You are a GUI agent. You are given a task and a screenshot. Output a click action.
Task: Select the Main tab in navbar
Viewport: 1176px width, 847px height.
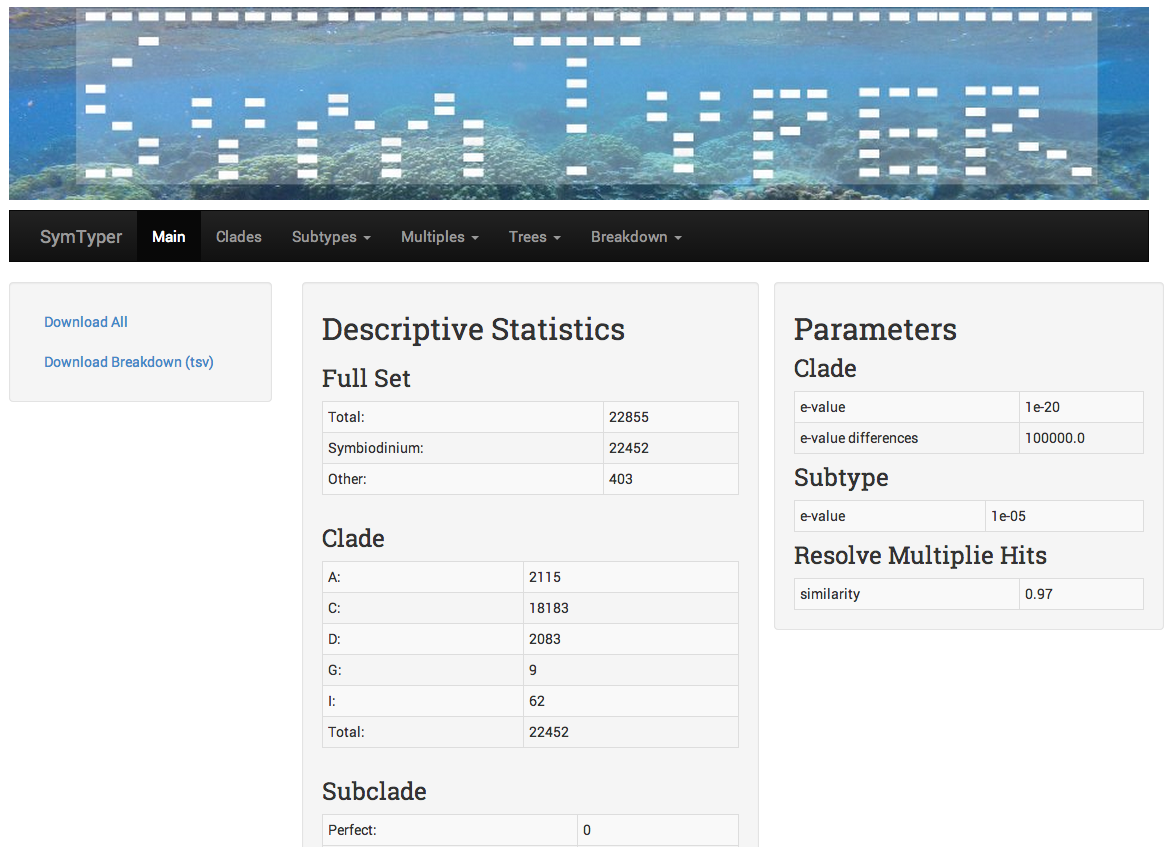click(x=169, y=236)
